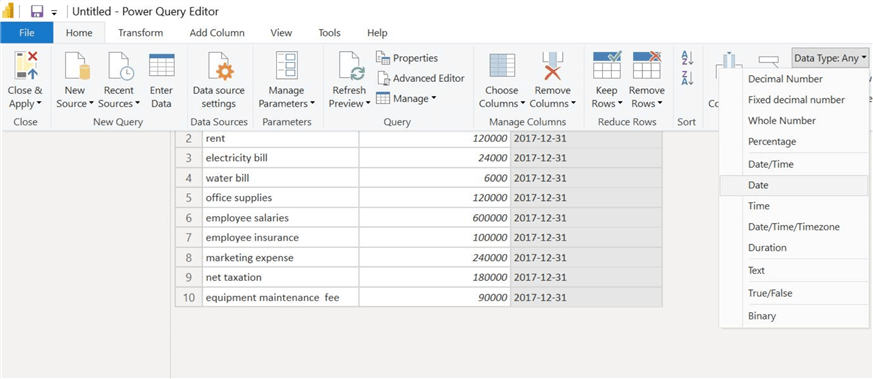Screen dimensions: 873x379
Task: Click the 'marketing expense' cell
Action: click(x=281, y=258)
